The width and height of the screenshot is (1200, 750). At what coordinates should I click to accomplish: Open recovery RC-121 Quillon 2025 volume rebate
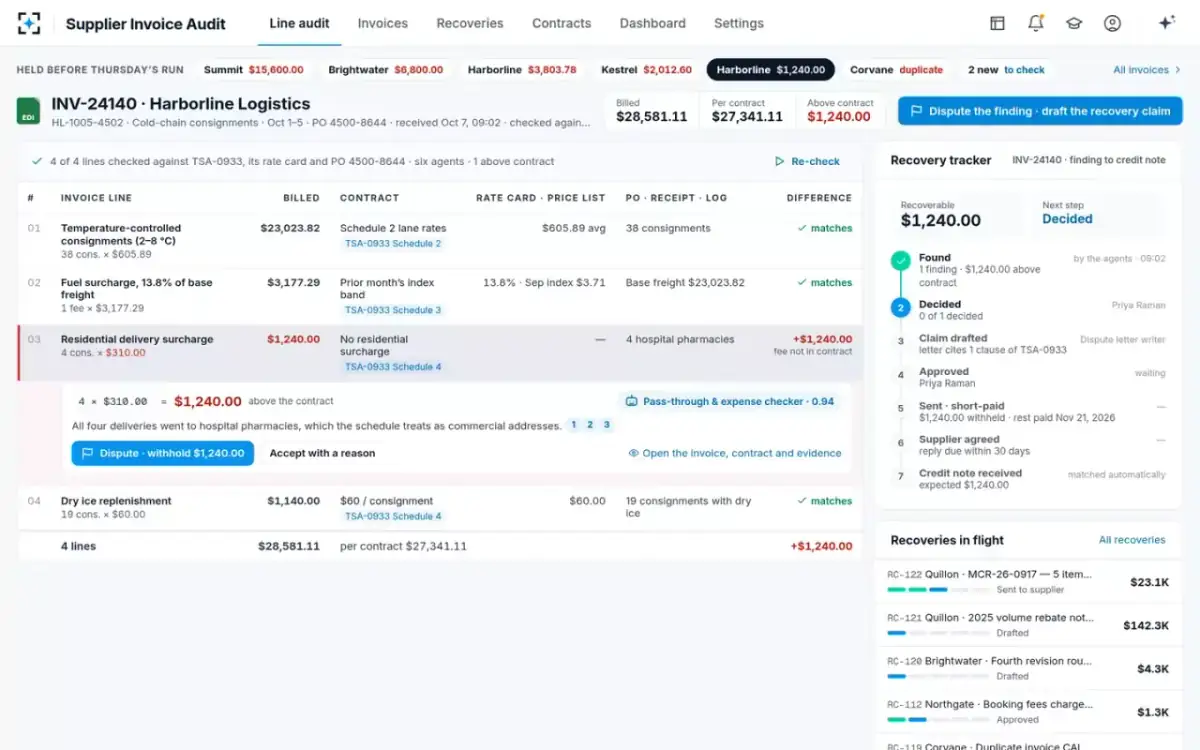coord(1028,625)
